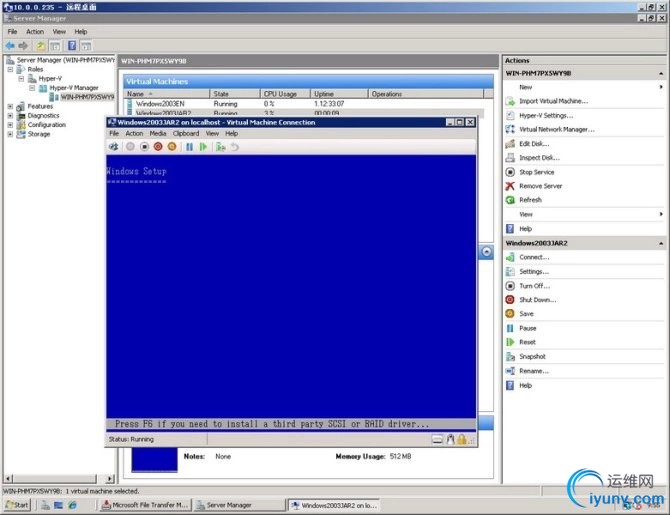Open Action menu in Server Manager
This screenshot has height=515, width=670.
point(35,32)
